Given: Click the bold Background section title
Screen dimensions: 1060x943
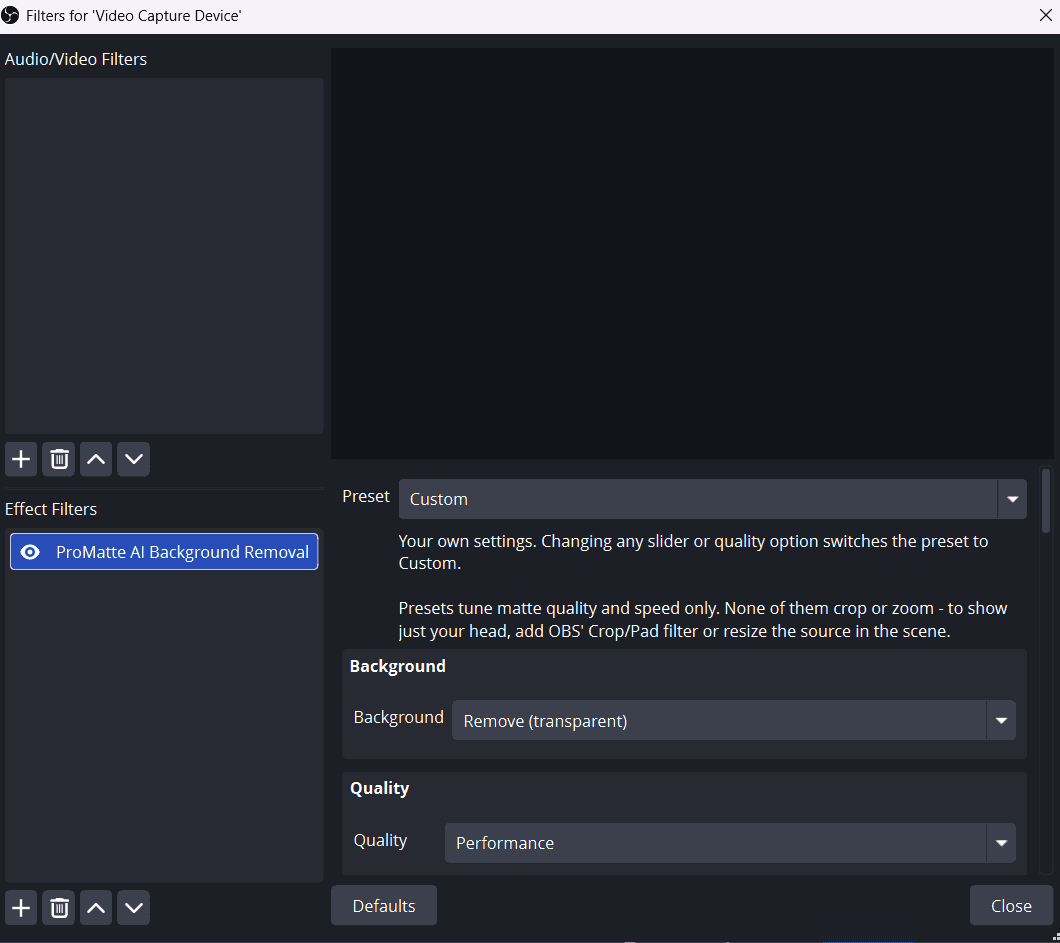Looking at the screenshot, I should tap(398, 666).
